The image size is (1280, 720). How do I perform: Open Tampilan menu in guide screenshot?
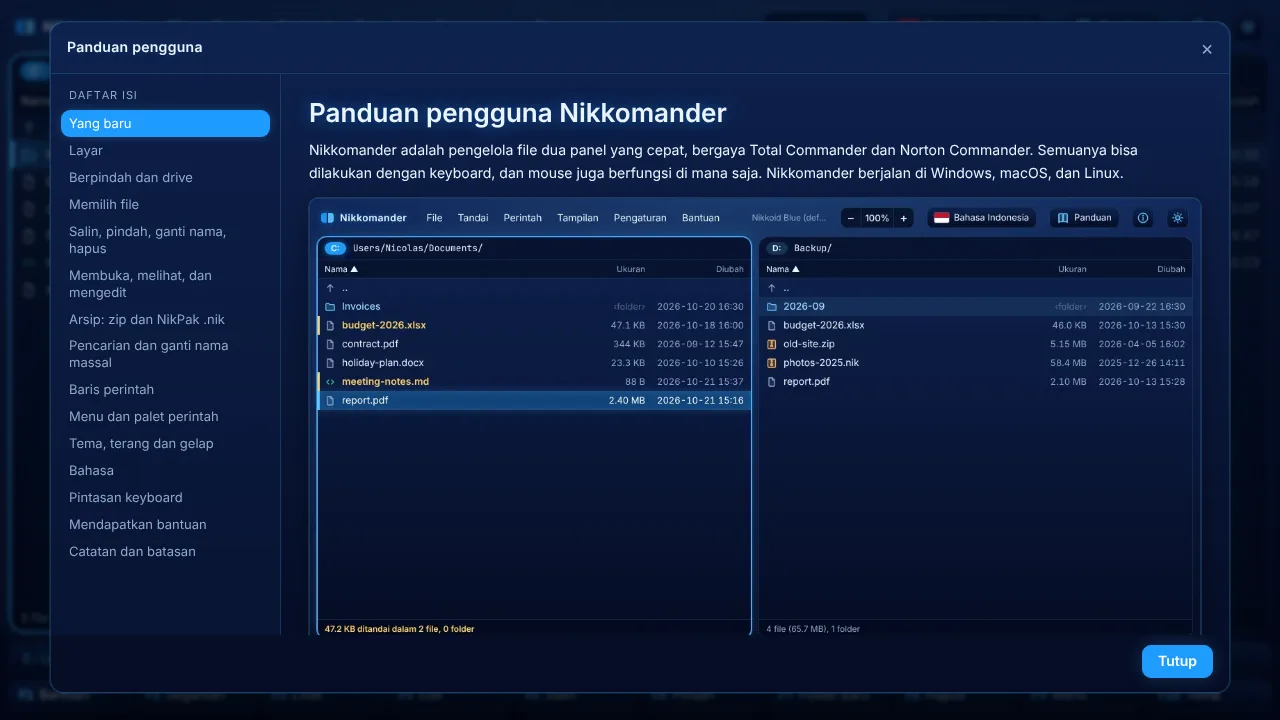[578, 218]
